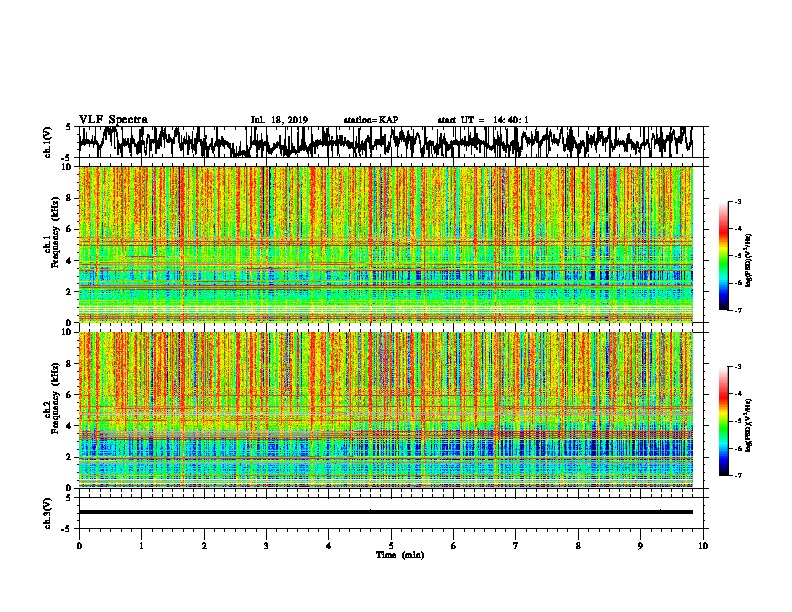Viewport: 792px width, 612px height.
Task: Click the "6" kHz tick label on ch.2 axis
Action: pyautogui.click(x=70, y=395)
